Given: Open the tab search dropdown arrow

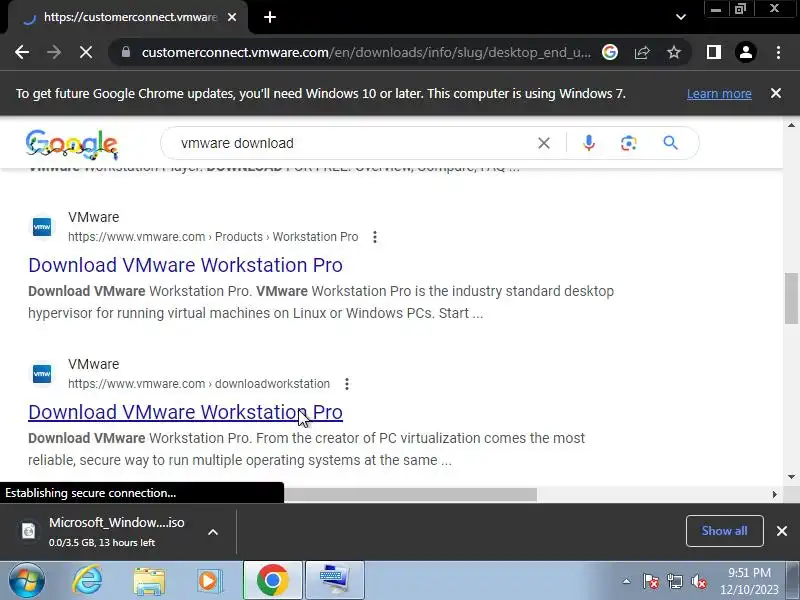Looking at the screenshot, I should pos(681,17).
